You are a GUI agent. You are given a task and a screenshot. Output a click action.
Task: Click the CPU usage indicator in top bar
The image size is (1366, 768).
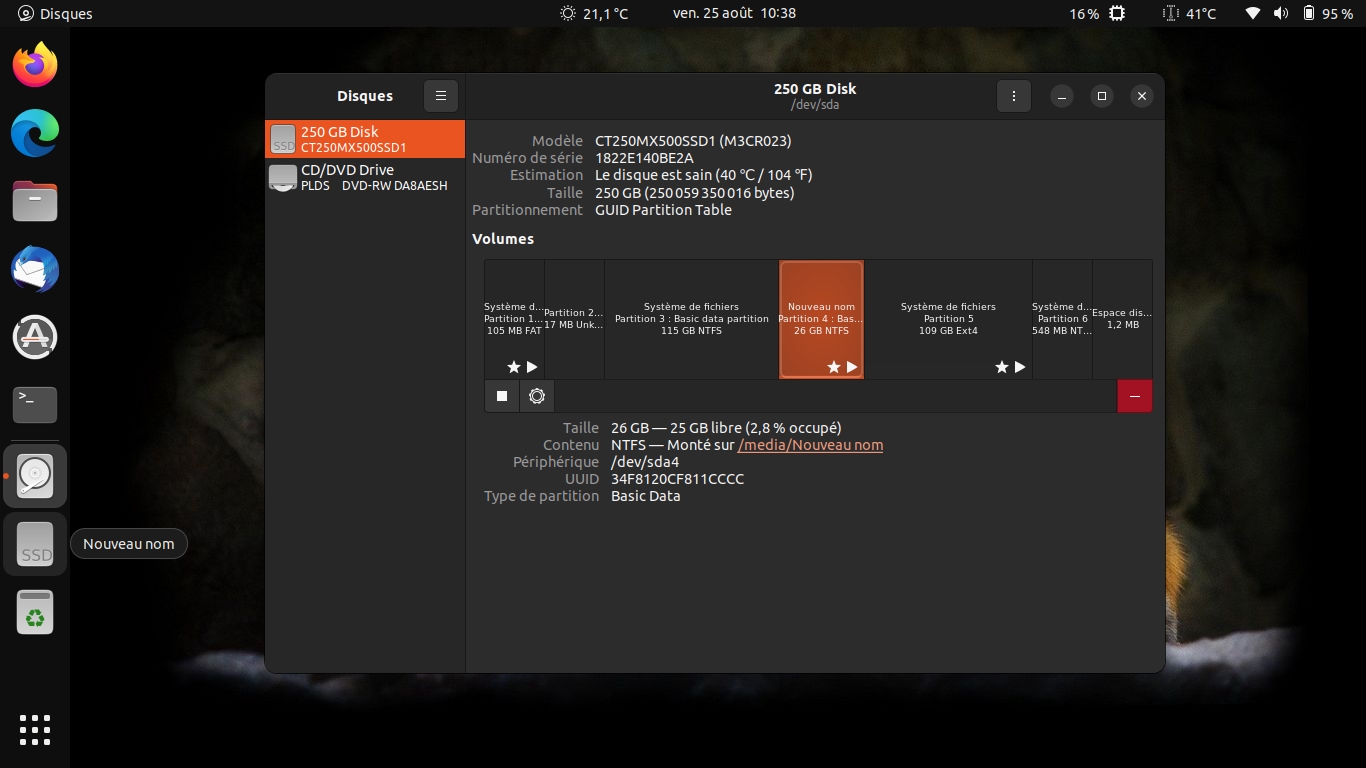[1097, 13]
